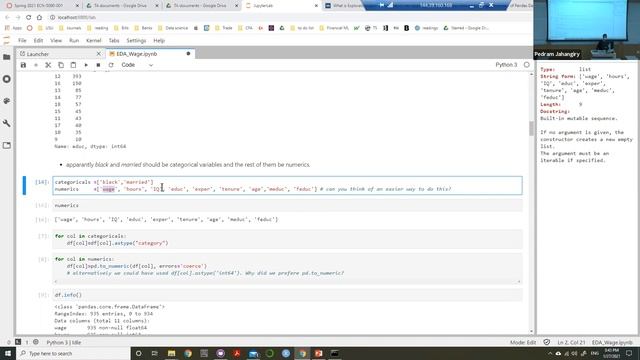640x360 pixels.
Task: Click 'Mode: Edit' in the status bar
Action: tap(523, 342)
